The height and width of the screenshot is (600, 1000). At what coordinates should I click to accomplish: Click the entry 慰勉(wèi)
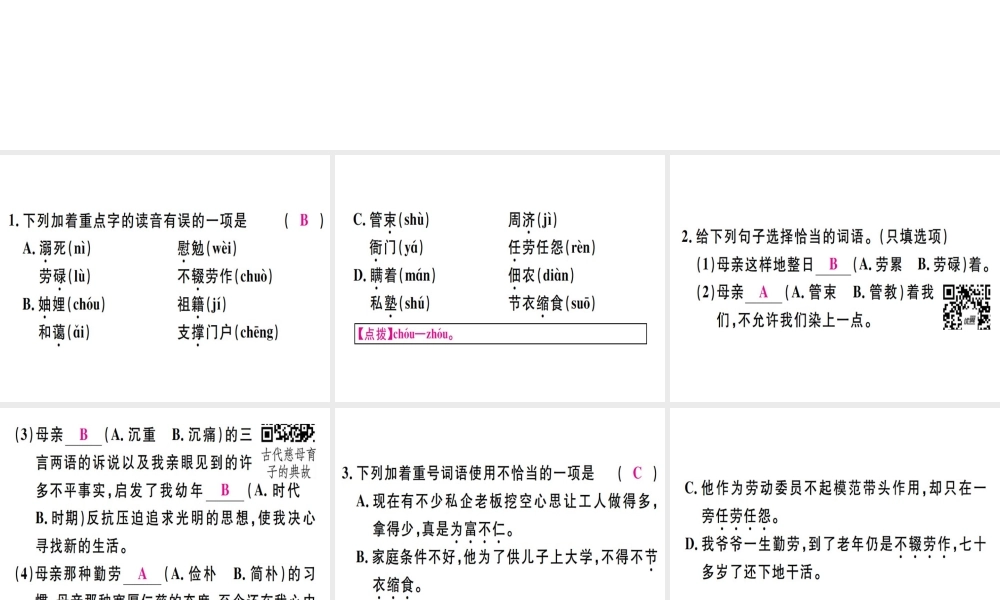tap(207, 248)
